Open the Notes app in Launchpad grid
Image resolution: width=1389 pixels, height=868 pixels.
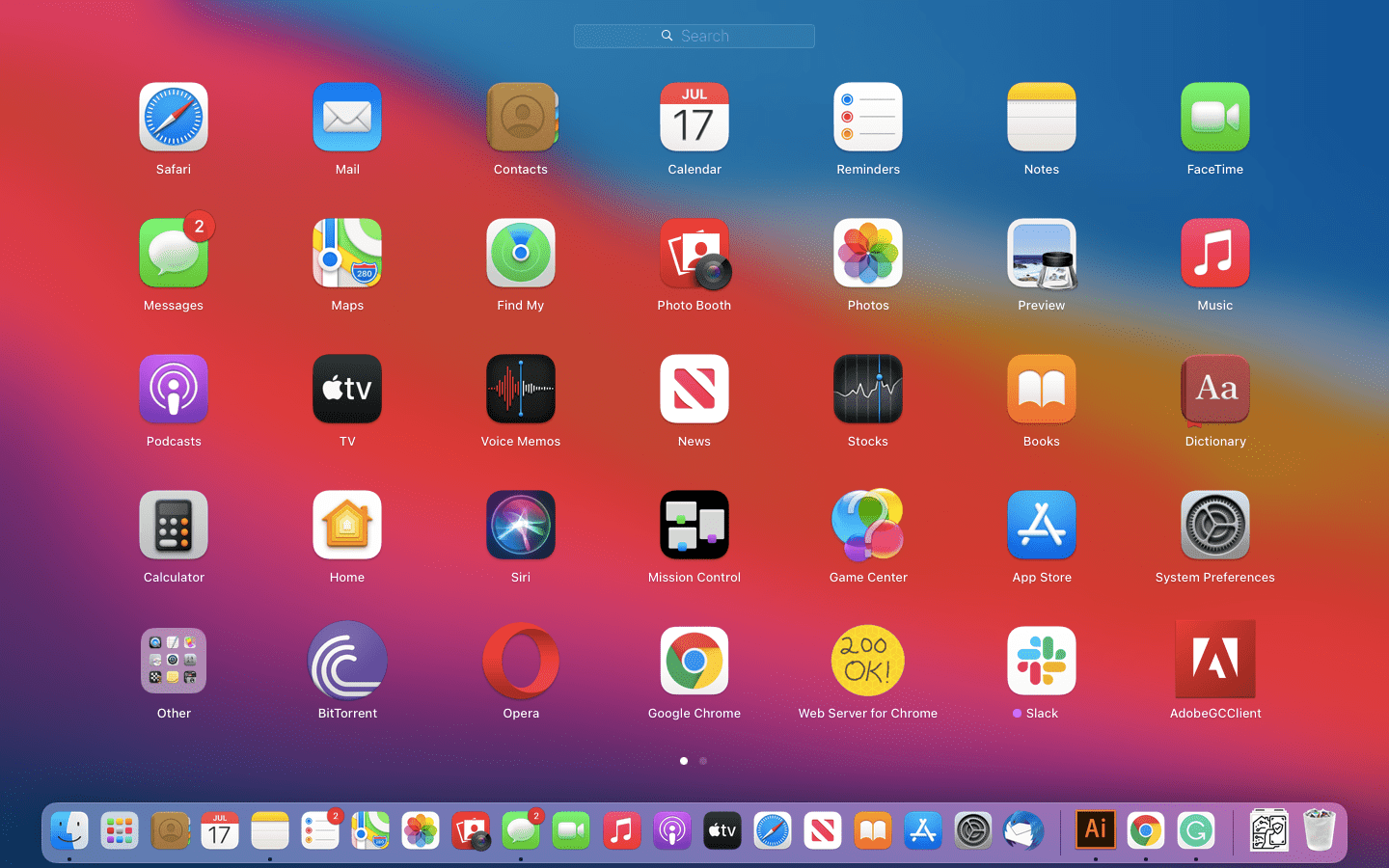pos(1042,117)
